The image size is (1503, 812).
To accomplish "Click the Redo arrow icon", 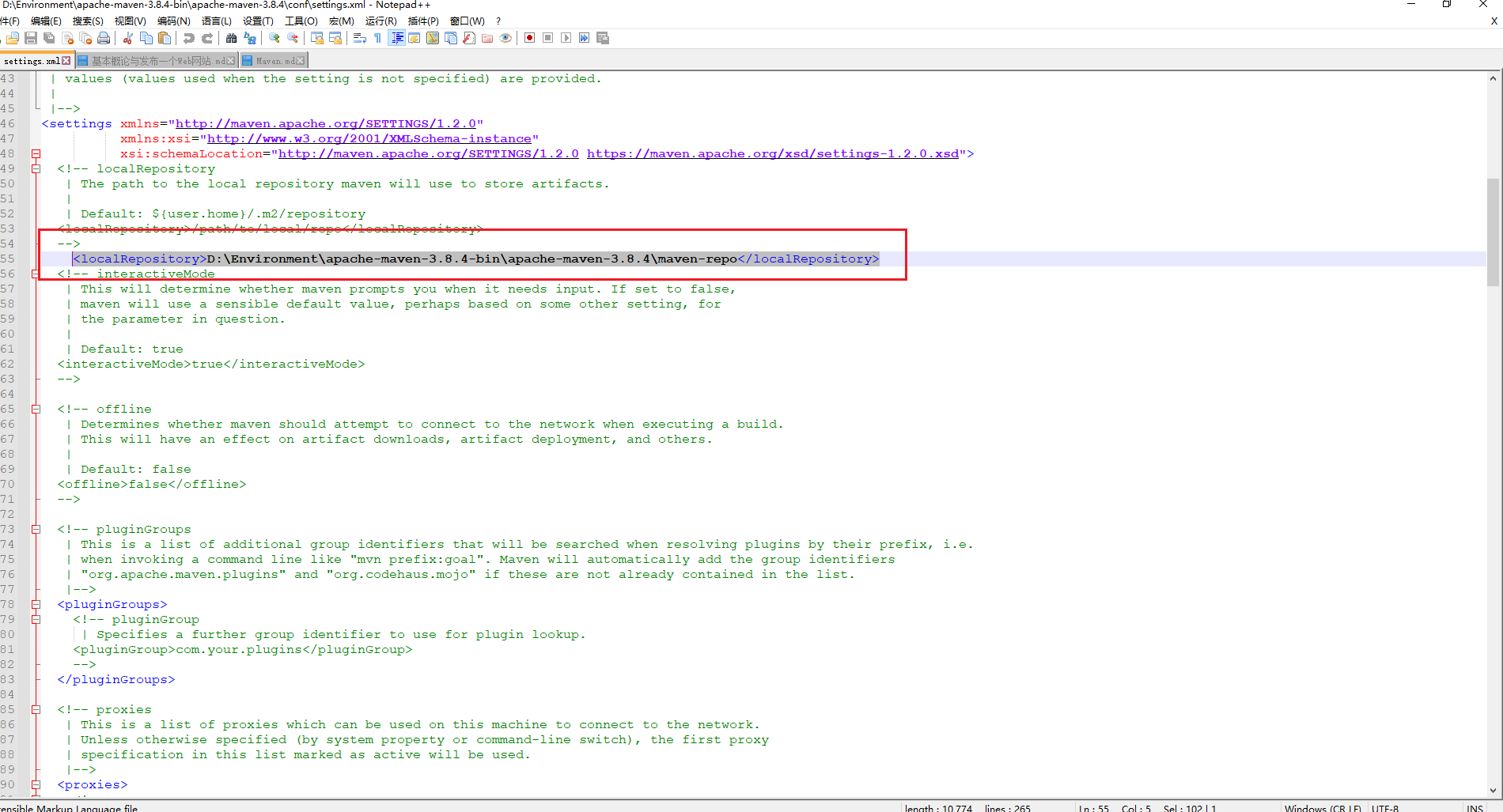I will pyautogui.click(x=207, y=38).
